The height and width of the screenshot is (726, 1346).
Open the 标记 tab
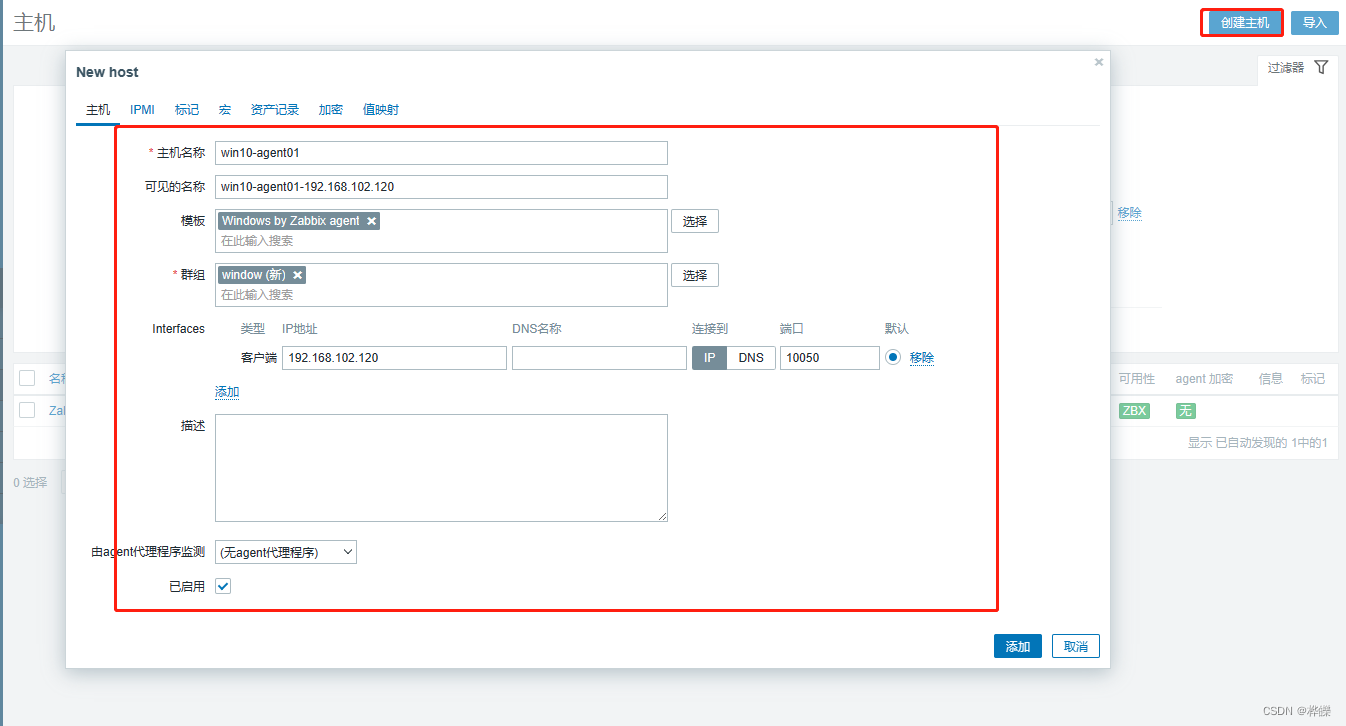(187, 110)
